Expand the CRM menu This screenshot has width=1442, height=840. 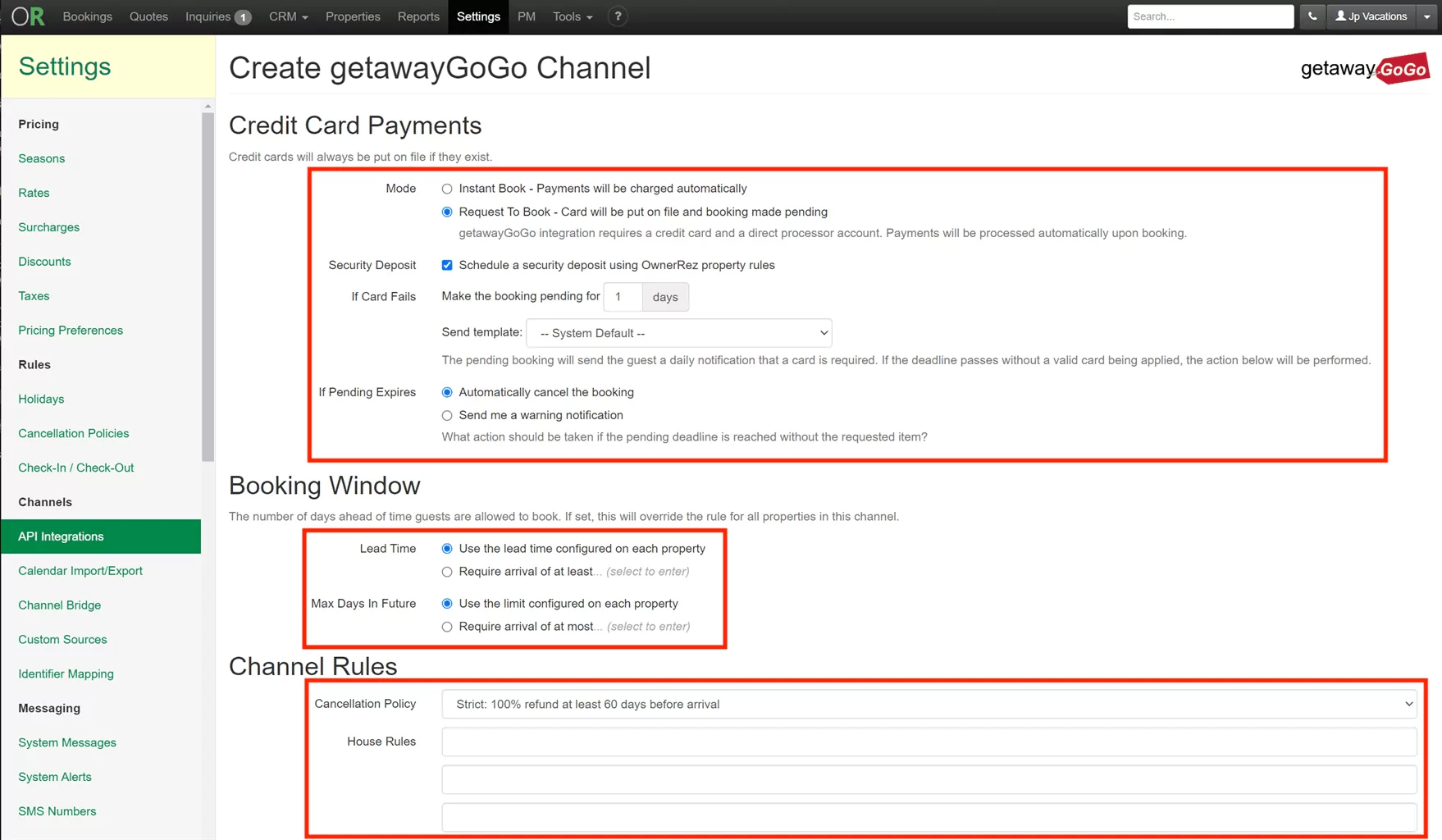pyautogui.click(x=289, y=16)
